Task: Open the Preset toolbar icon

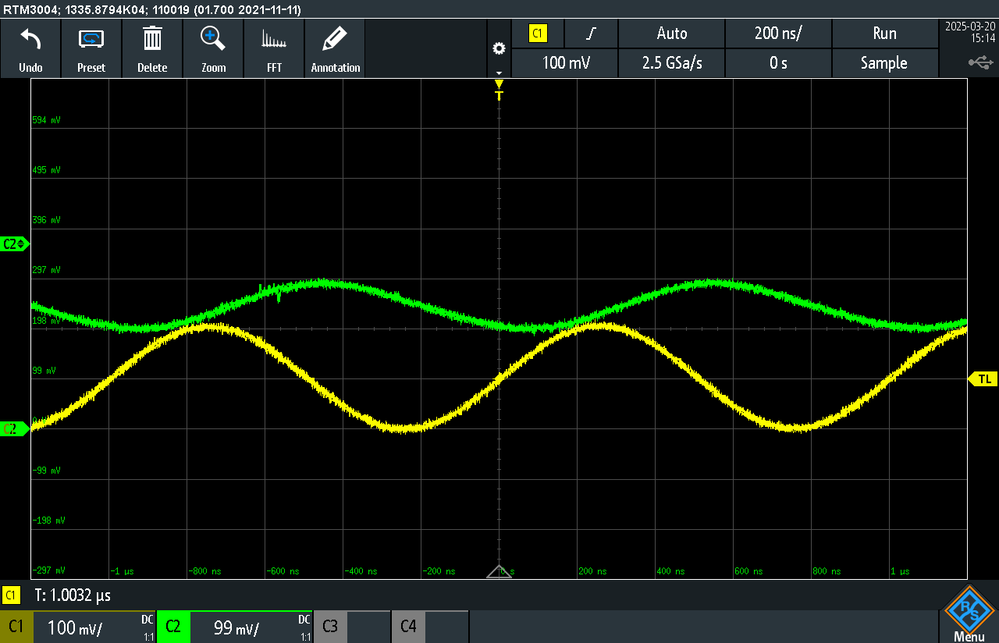Action: tap(91, 49)
